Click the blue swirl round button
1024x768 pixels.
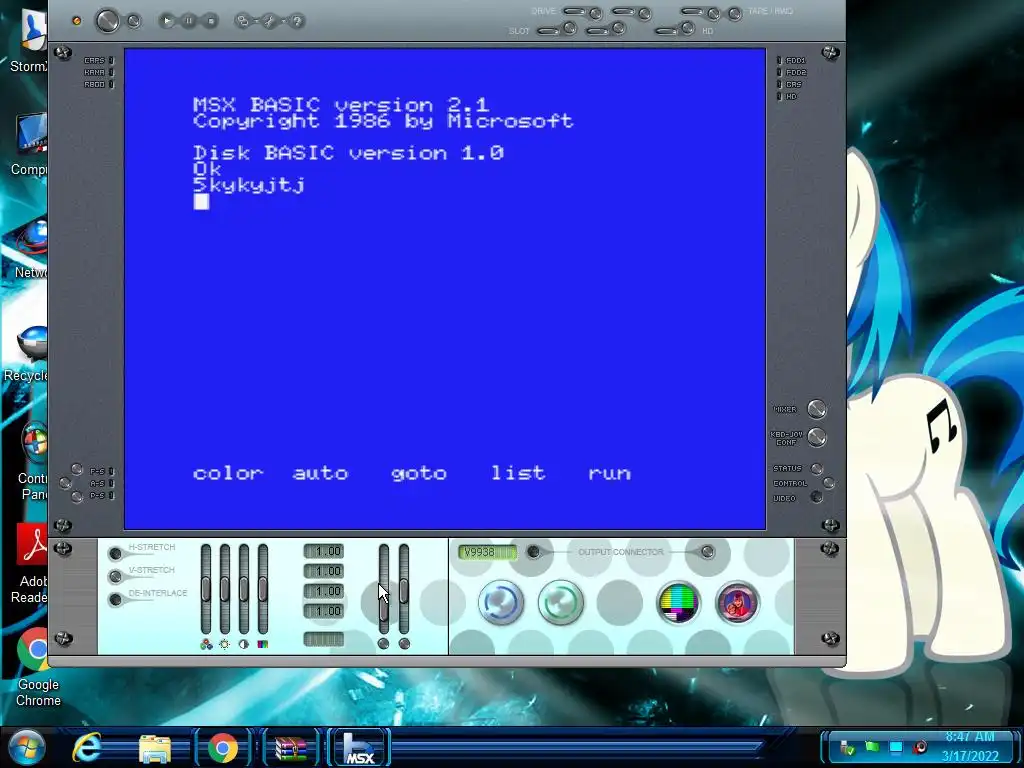click(x=501, y=602)
